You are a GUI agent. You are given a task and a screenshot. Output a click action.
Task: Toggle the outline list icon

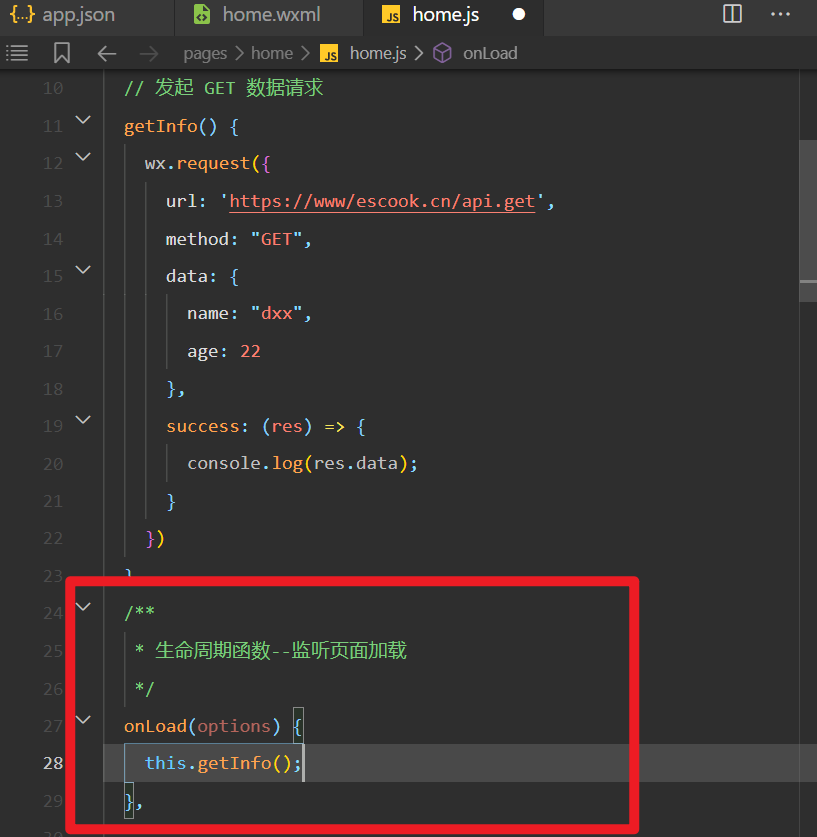(17, 53)
